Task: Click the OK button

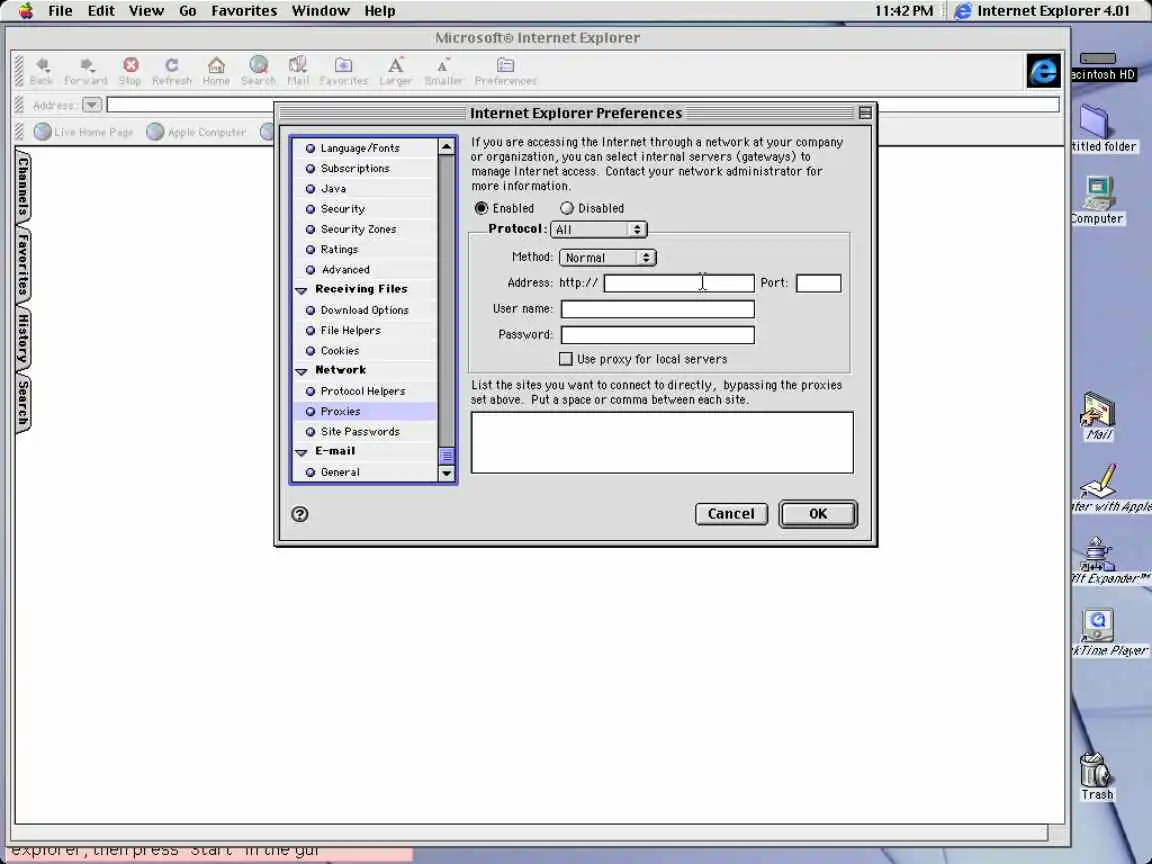Action: click(818, 514)
